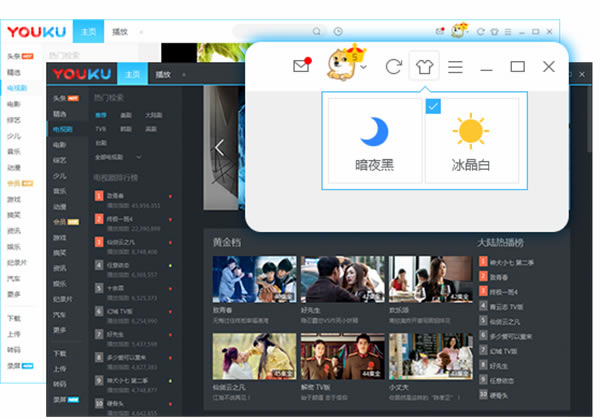Image resolution: width=600 pixels, height=419 pixels.
Task: Click the refresh icon in the callout
Action: click(393, 67)
